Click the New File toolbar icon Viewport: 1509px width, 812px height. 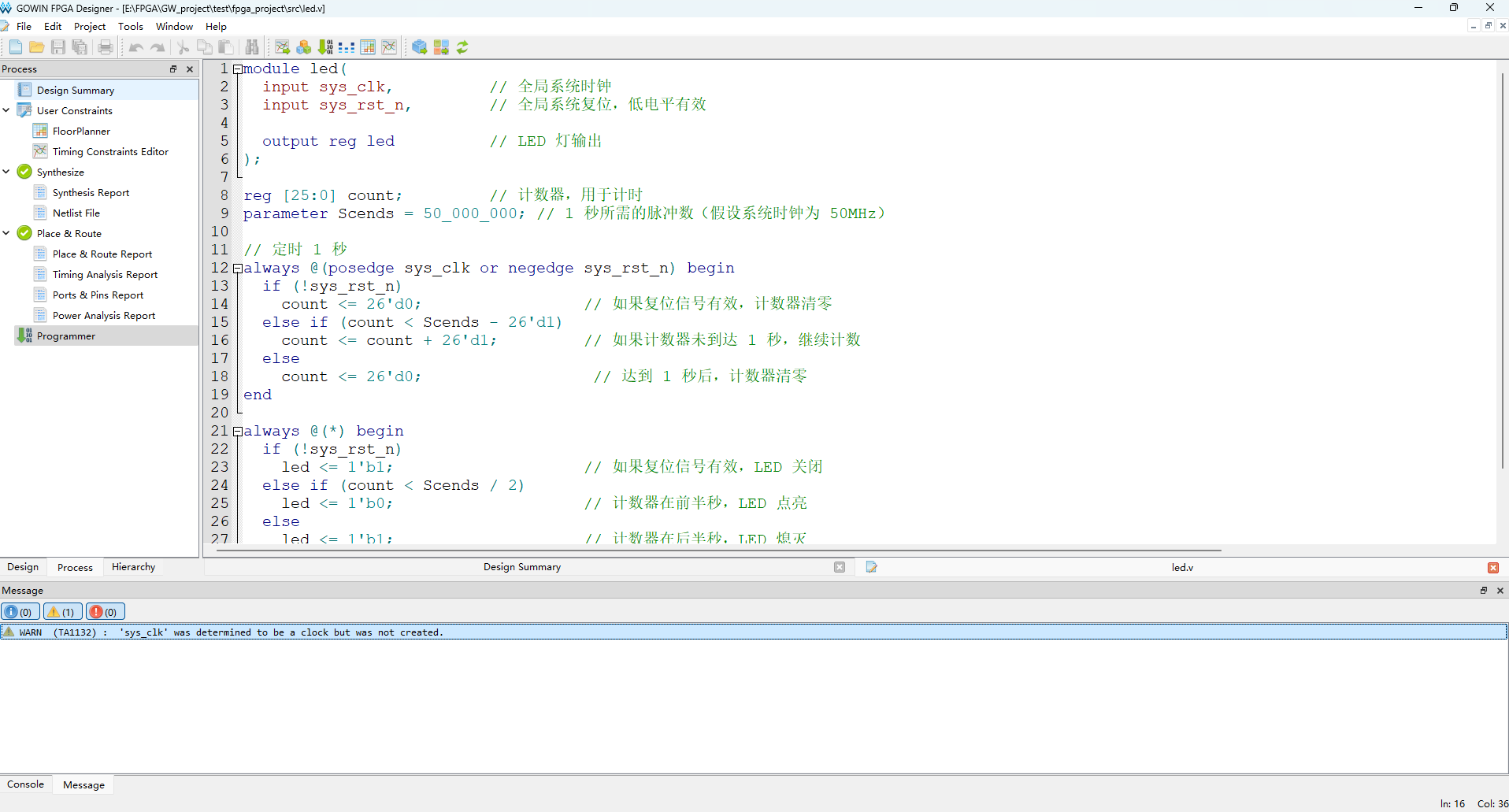click(x=15, y=47)
